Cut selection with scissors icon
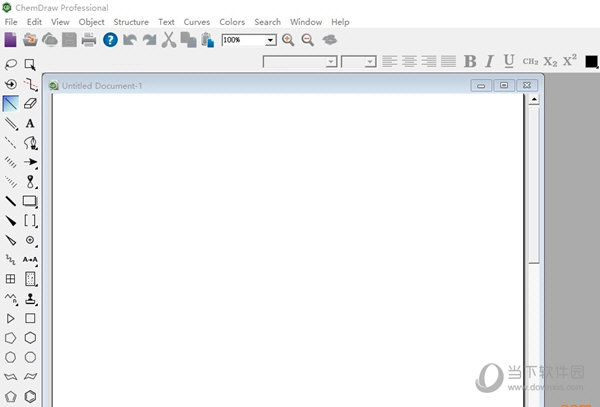This screenshot has width=600, height=407. click(x=169, y=40)
